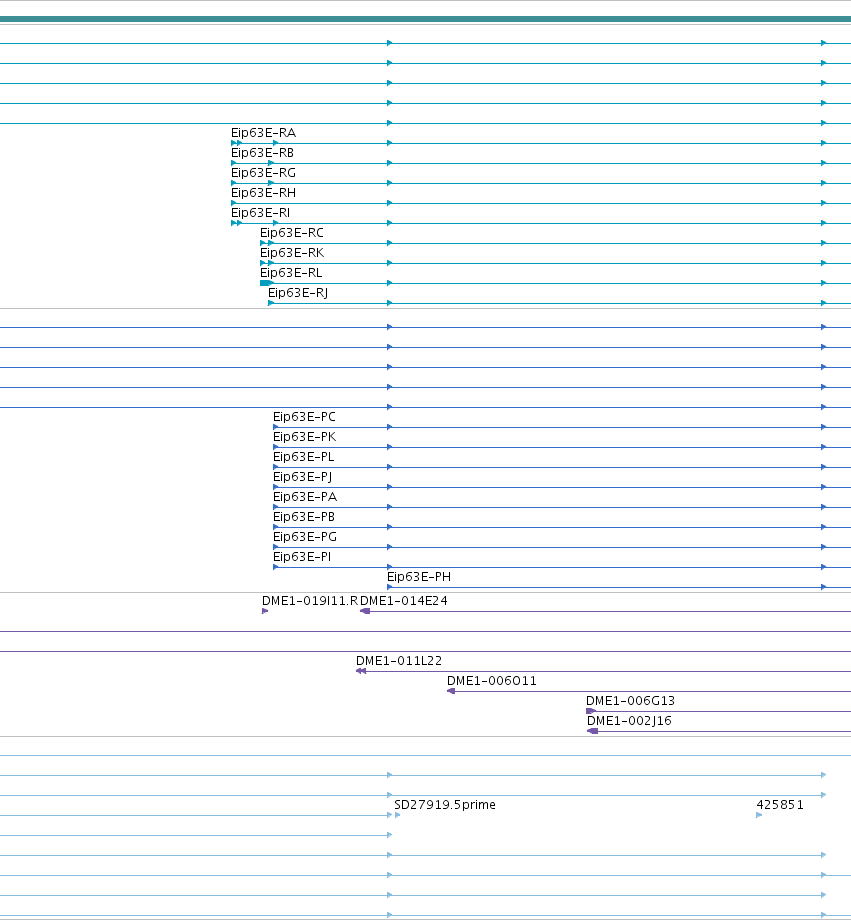
Task: Click the arrow glyph of DME1-006O11
Action: click(x=451, y=691)
